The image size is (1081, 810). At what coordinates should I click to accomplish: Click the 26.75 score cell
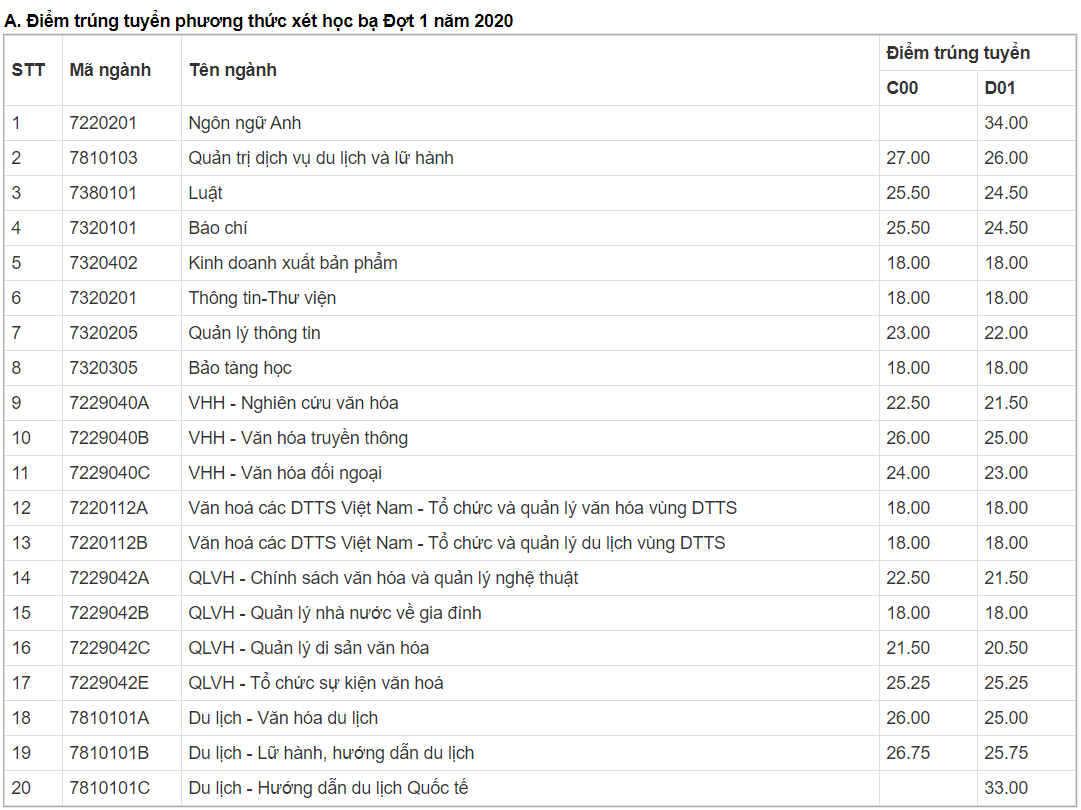click(x=908, y=753)
